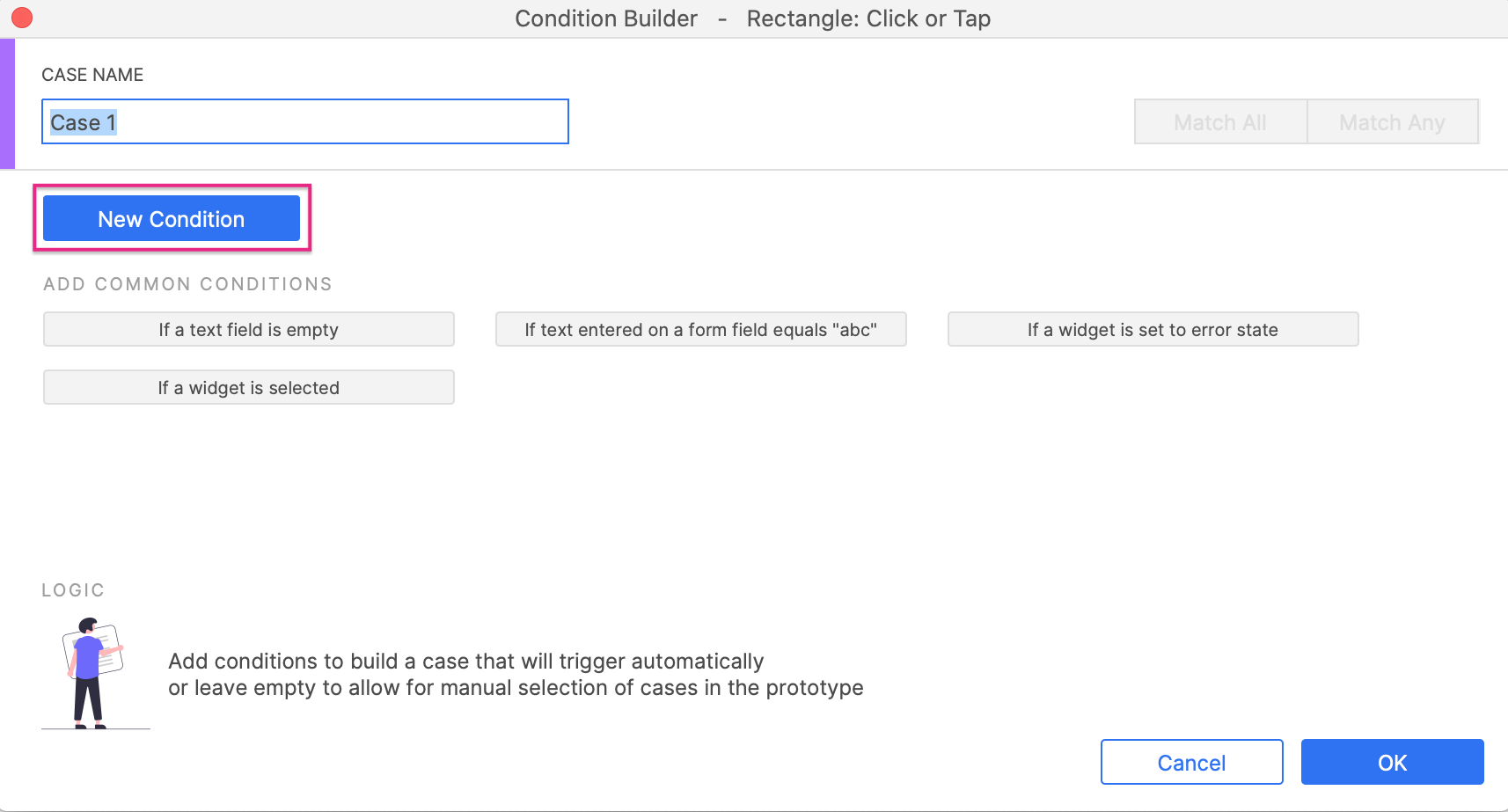Viewport: 1508px width, 812px height.
Task: Add the widget set to error state condition
Action: pyautogui.click(x=1153, y=330)
